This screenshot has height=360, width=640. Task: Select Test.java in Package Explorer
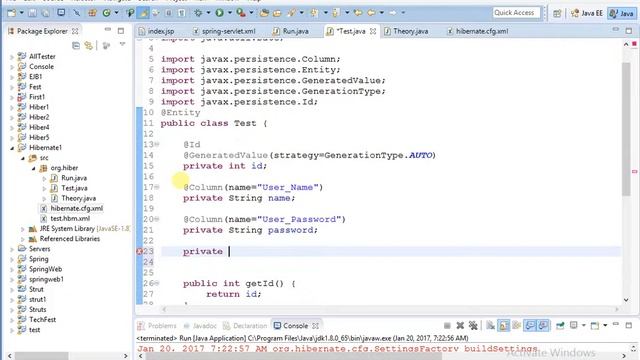74,188
